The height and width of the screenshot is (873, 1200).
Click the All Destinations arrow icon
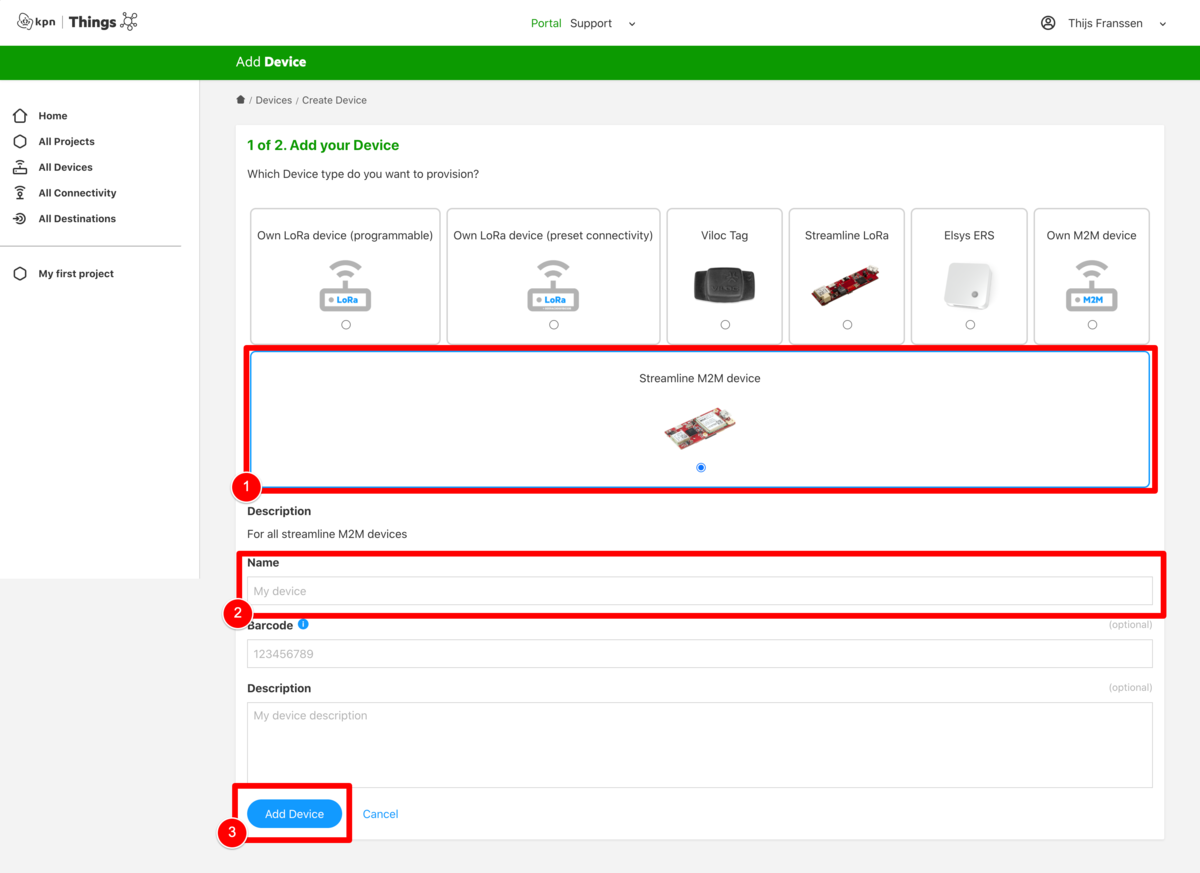[x=20, y=219]
